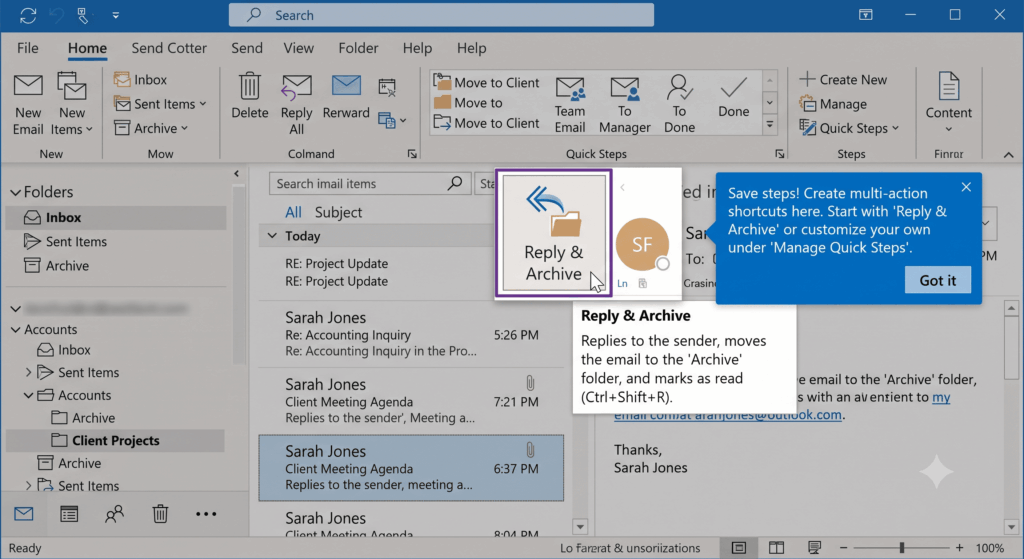Image resolution: width=1024 pixels, height=559 pixels.
Task: Collapse the ribbon with the chevron
Action: point(1008,155)
